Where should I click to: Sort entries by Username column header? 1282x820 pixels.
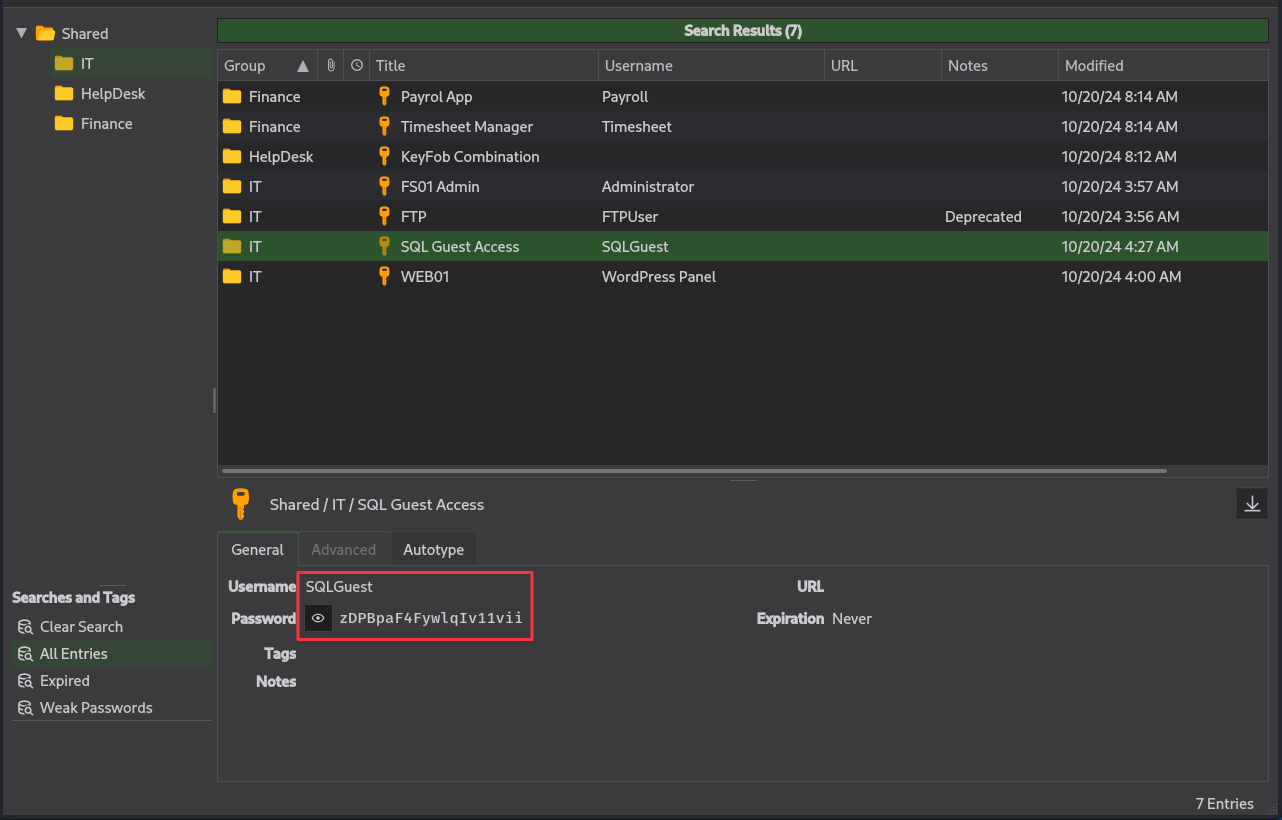(711, 66)
